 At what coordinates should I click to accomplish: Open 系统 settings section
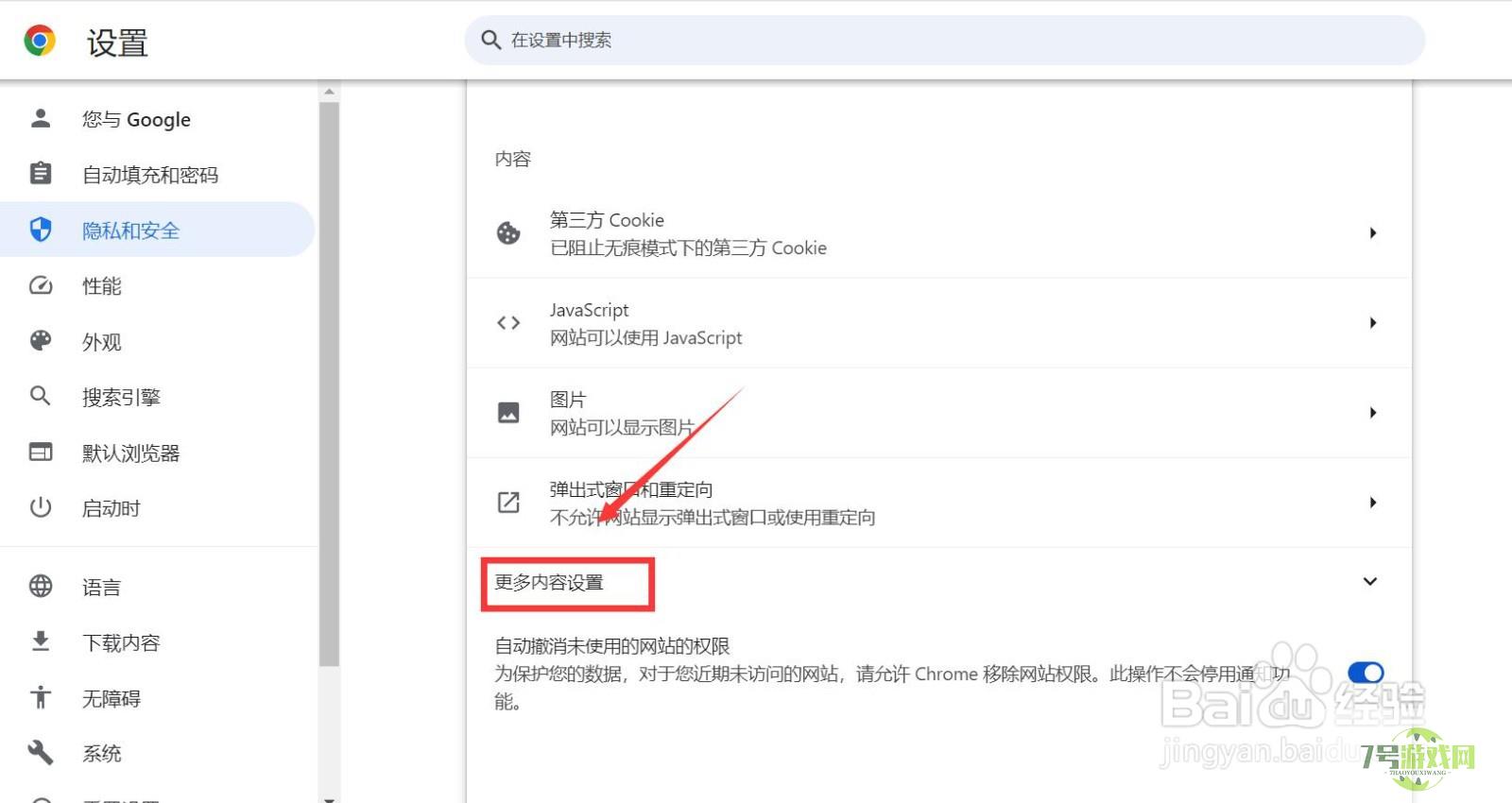coord(157,753)
